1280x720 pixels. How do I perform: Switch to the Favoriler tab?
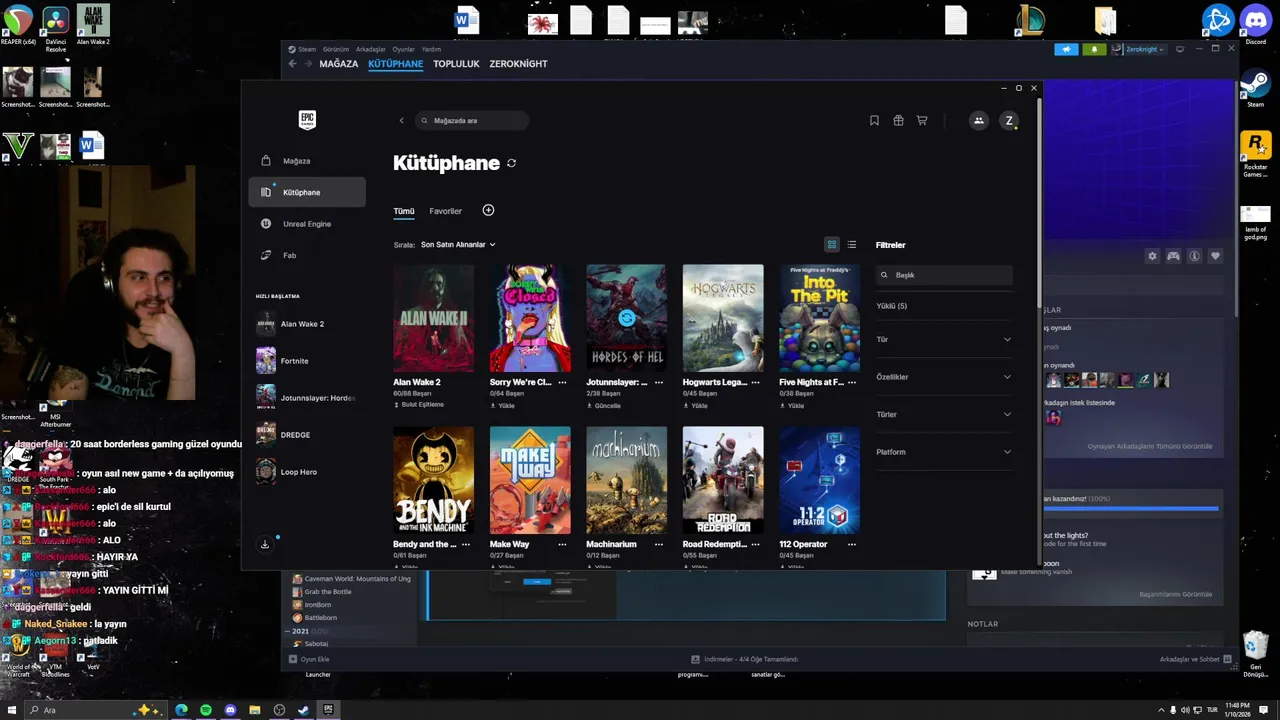(x=445, y=211)
